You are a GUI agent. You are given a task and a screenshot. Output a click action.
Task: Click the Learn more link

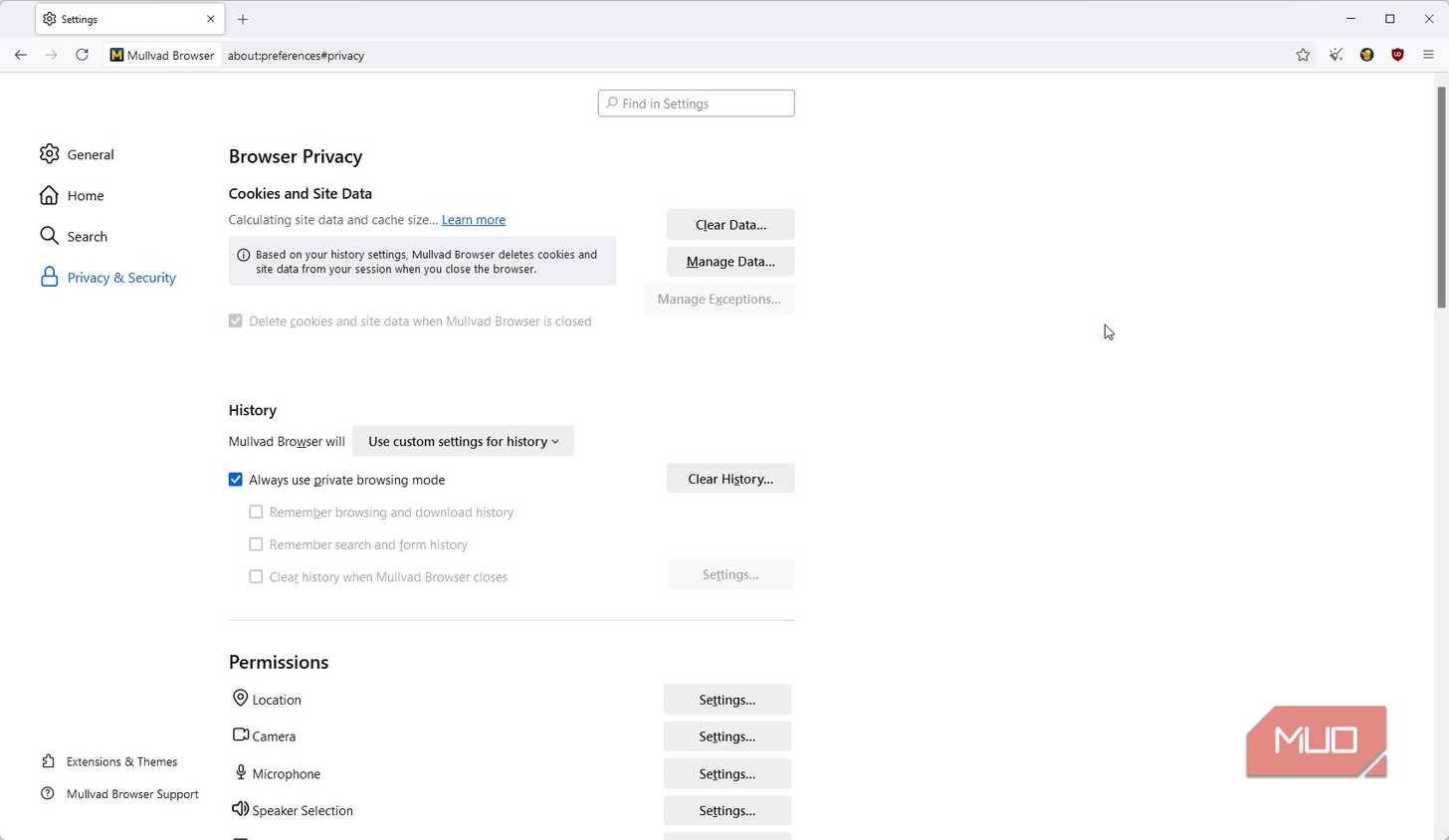click(x=474, y=219)
